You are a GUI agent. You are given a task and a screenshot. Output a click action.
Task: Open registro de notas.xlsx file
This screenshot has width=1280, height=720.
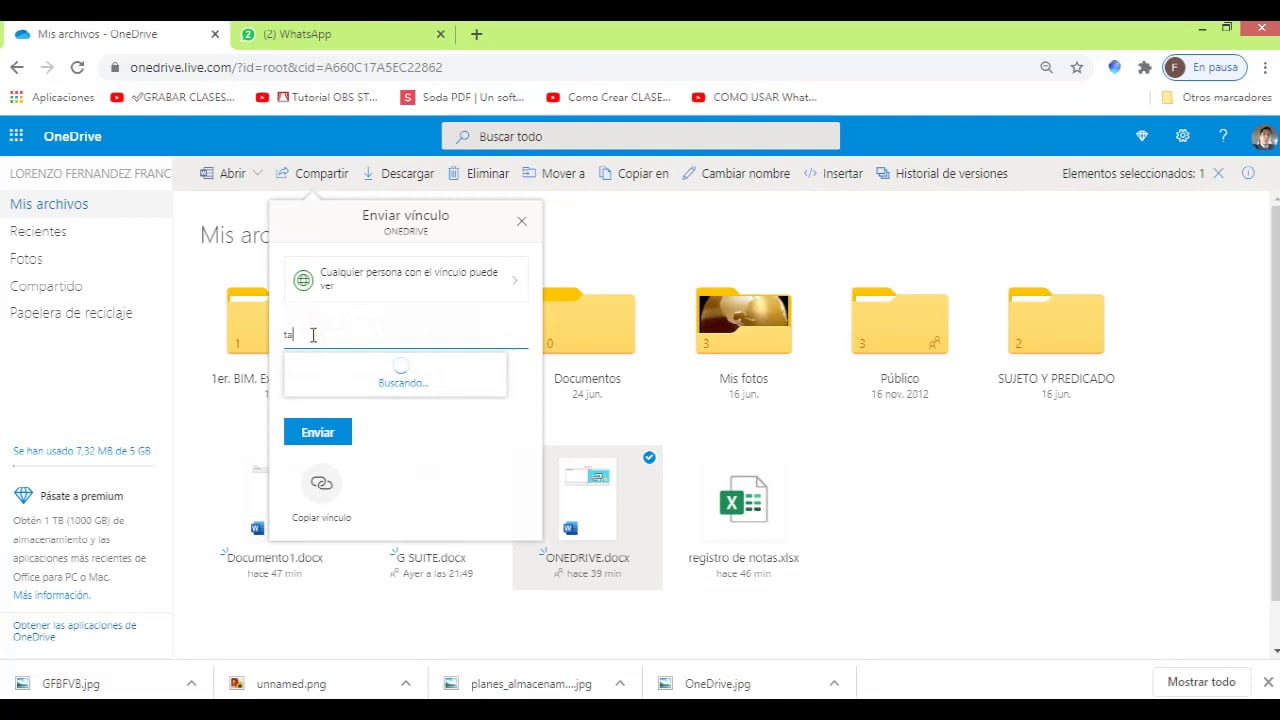tap(743, 520)
